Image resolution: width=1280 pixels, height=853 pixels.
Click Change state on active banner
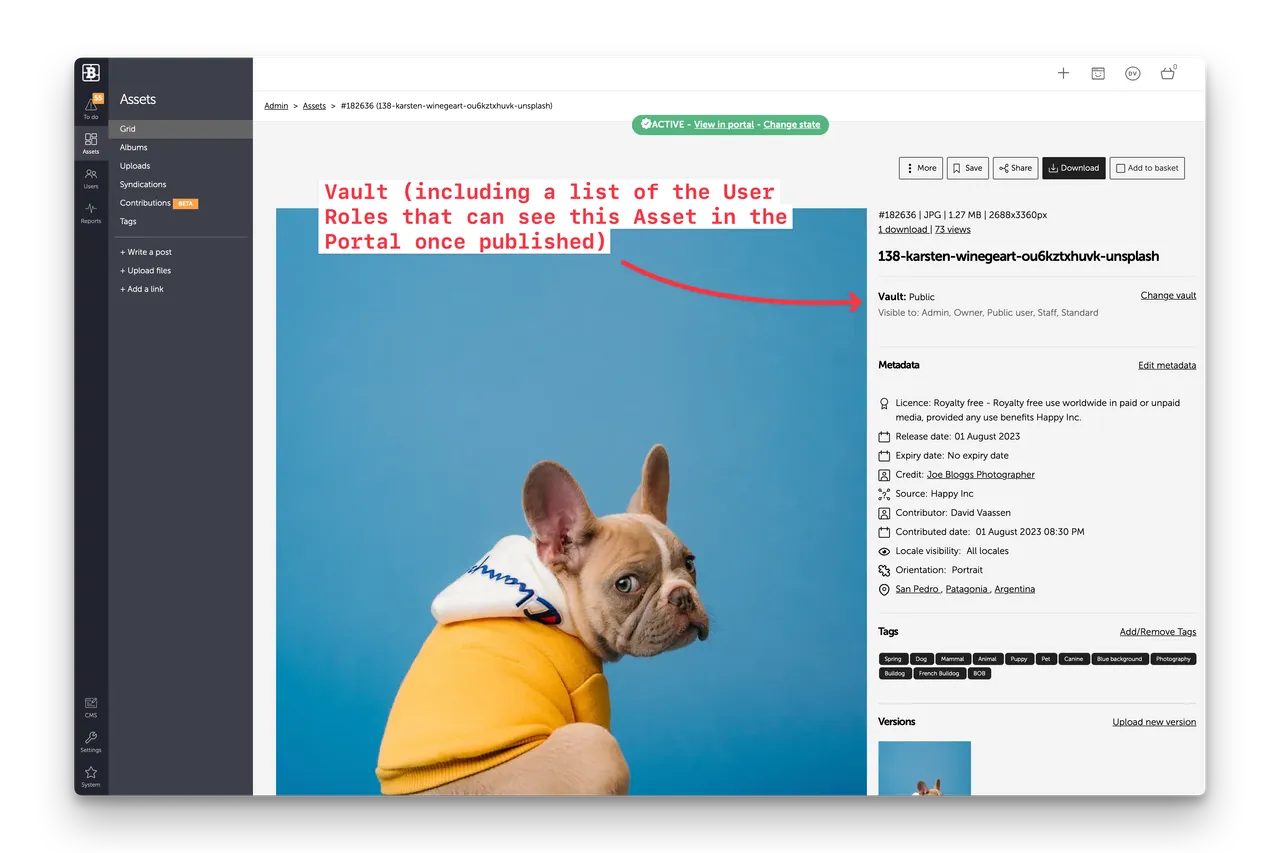[791, 125]
